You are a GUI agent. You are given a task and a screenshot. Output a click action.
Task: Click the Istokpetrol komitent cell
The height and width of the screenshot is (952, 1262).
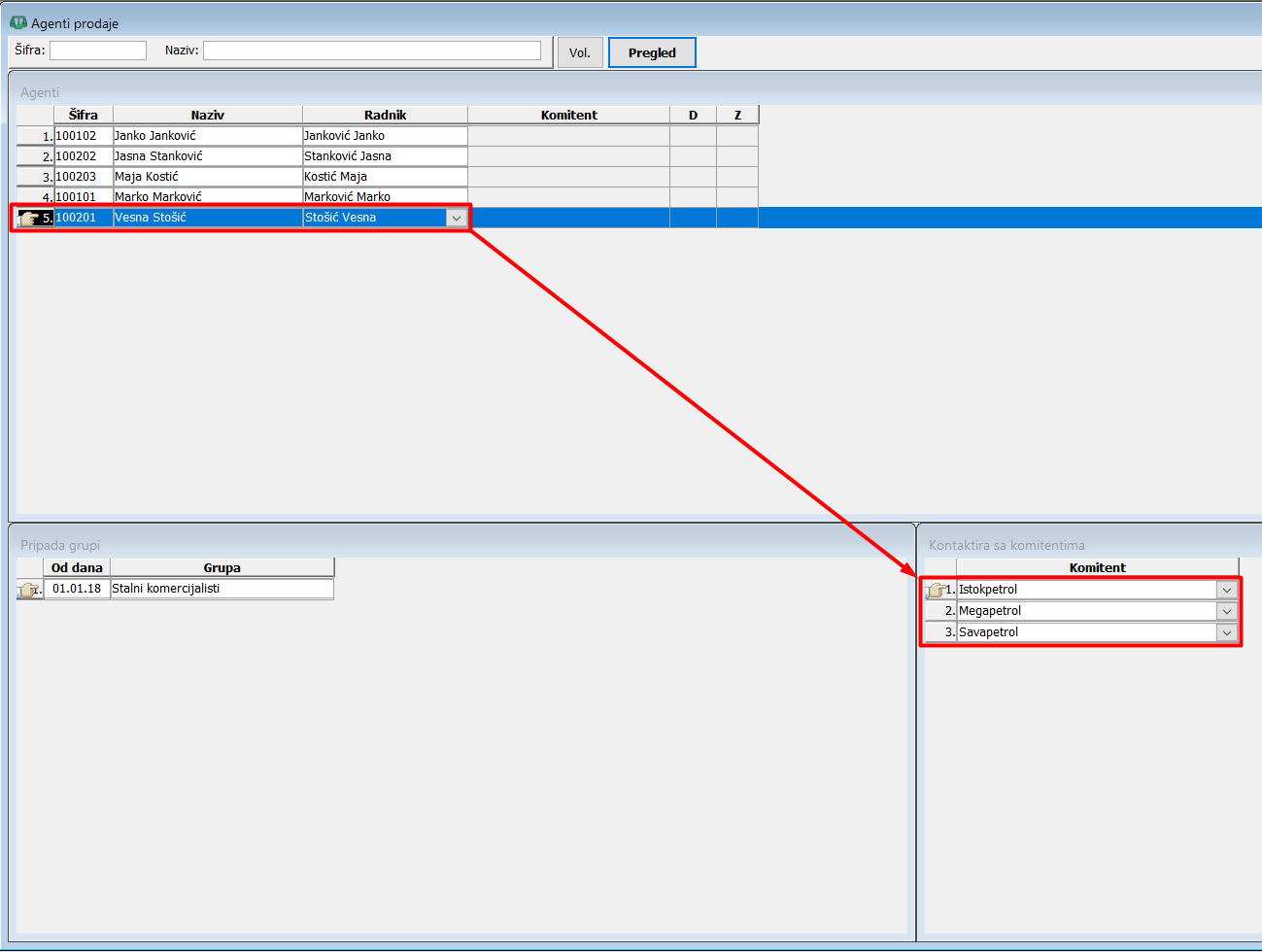click(1086, 590)
